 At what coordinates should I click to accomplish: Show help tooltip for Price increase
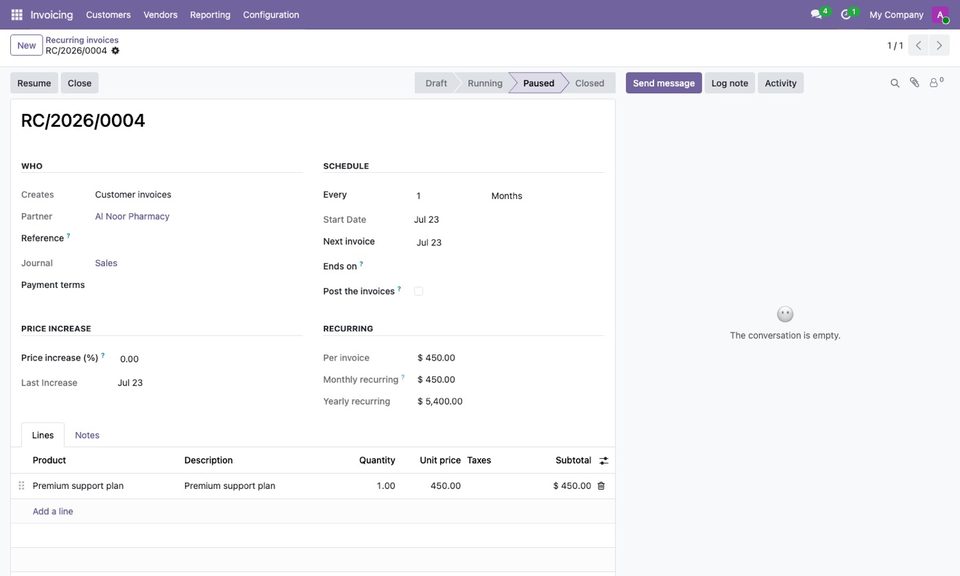103,355
